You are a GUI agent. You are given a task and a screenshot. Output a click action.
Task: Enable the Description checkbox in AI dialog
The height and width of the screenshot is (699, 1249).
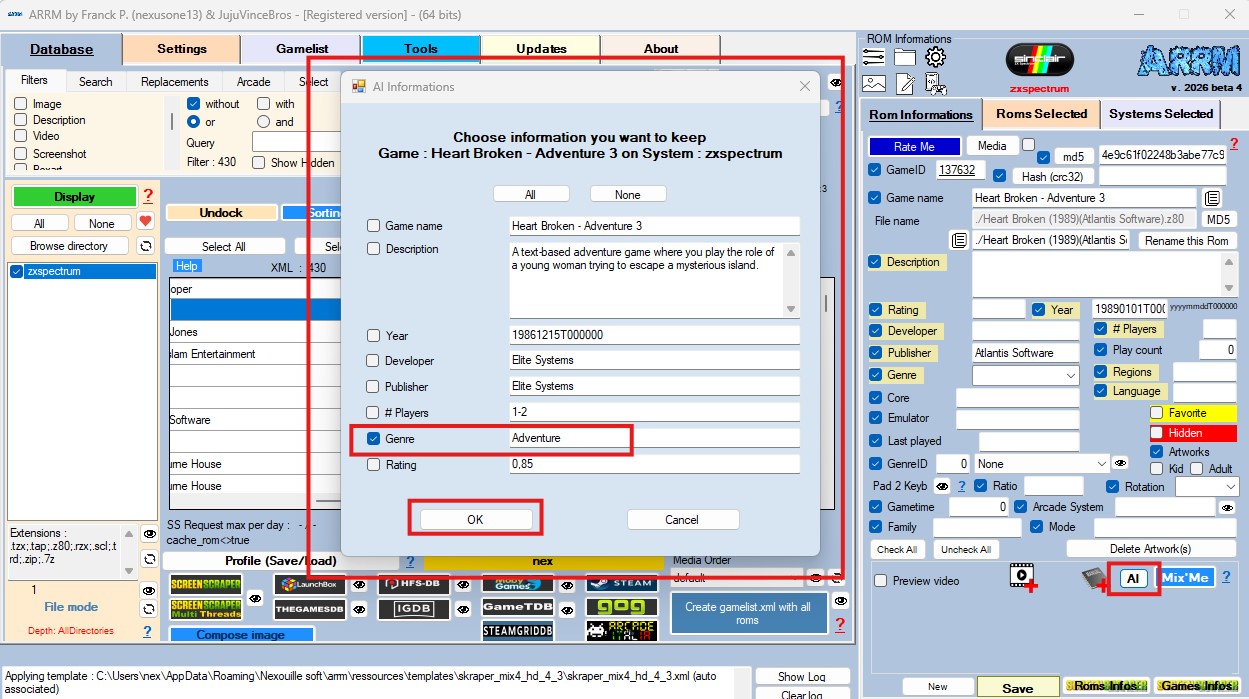click(374, 249)
